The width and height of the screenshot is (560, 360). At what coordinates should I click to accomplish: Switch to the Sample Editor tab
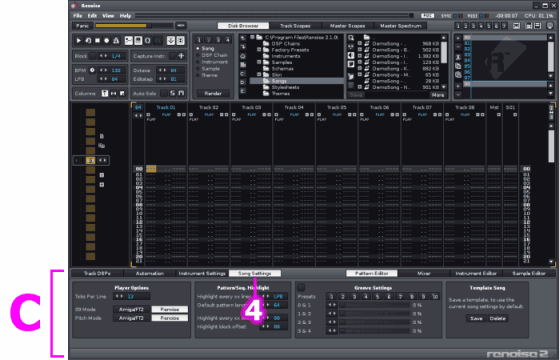(x=529, y=273)
